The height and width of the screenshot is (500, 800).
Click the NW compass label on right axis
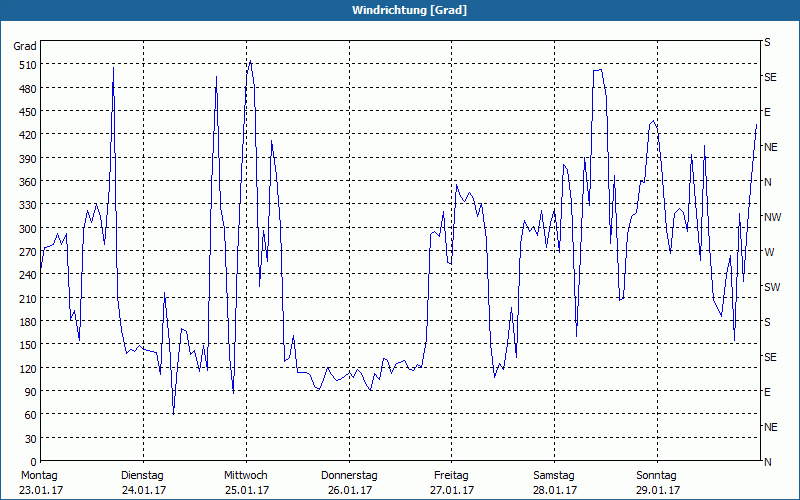coord(772,217)
